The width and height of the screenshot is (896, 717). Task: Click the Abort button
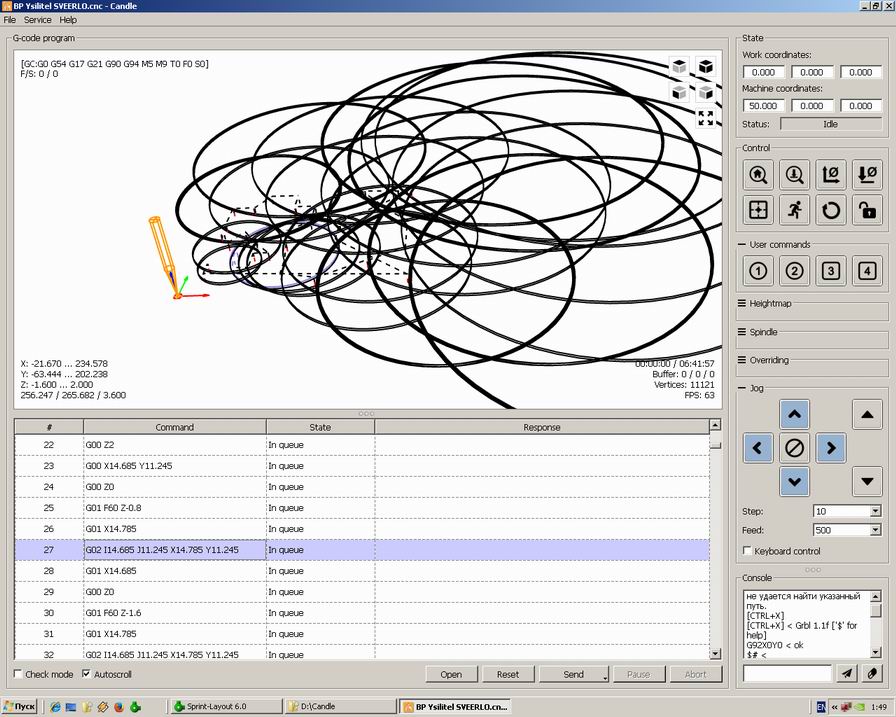click(696, 674)
